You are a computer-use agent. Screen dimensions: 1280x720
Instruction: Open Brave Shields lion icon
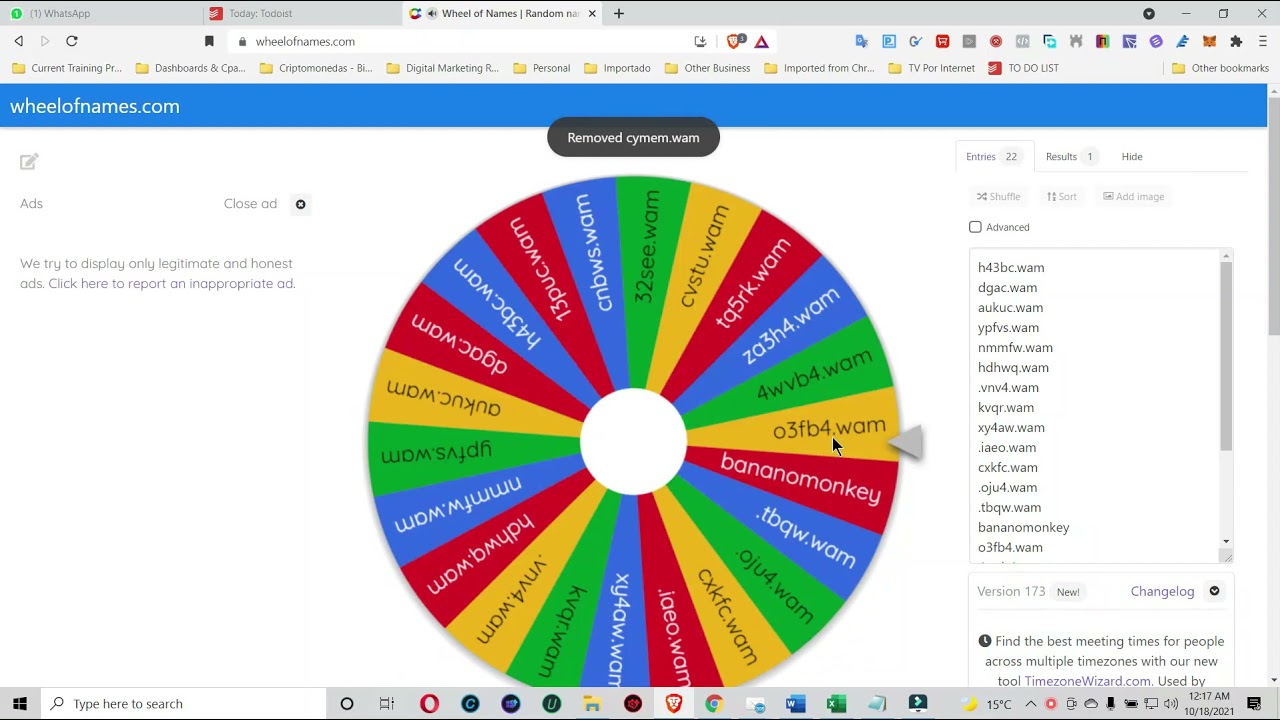pyautogui.click(x=735, y=41)
